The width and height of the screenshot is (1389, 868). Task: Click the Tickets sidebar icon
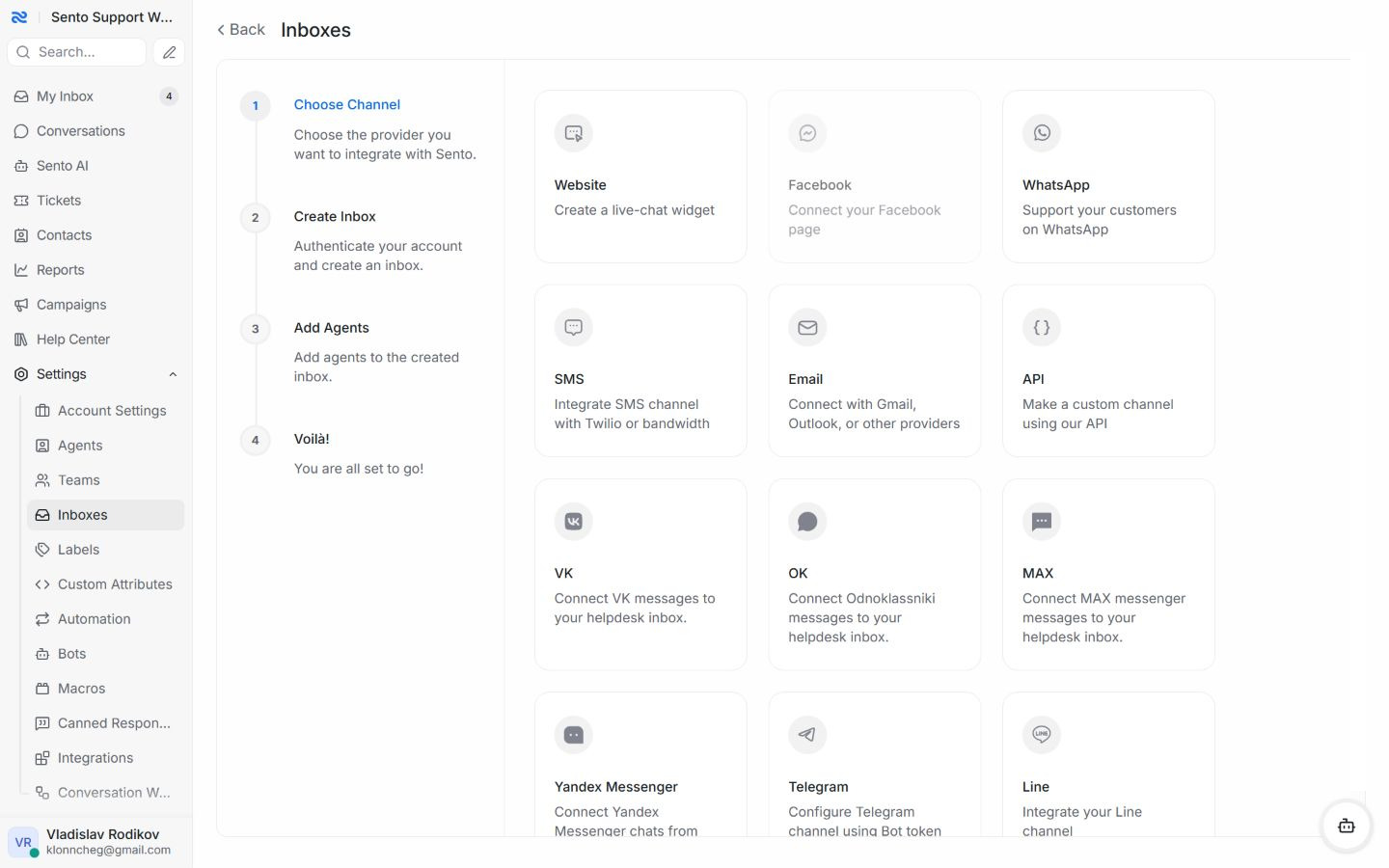(x=21, y=201)
